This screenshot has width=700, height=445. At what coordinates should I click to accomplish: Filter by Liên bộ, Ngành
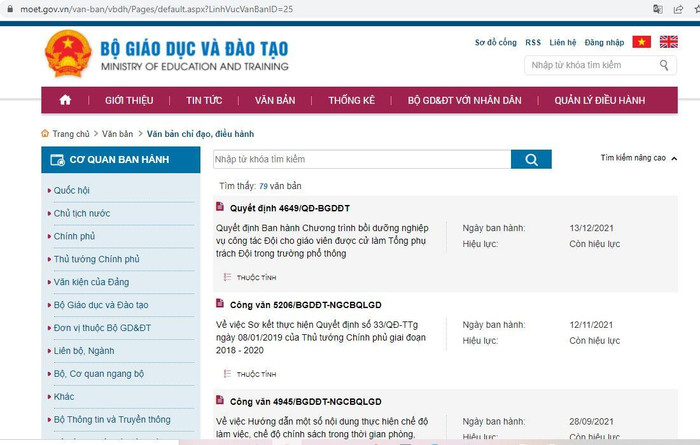[x=84, y=351]
